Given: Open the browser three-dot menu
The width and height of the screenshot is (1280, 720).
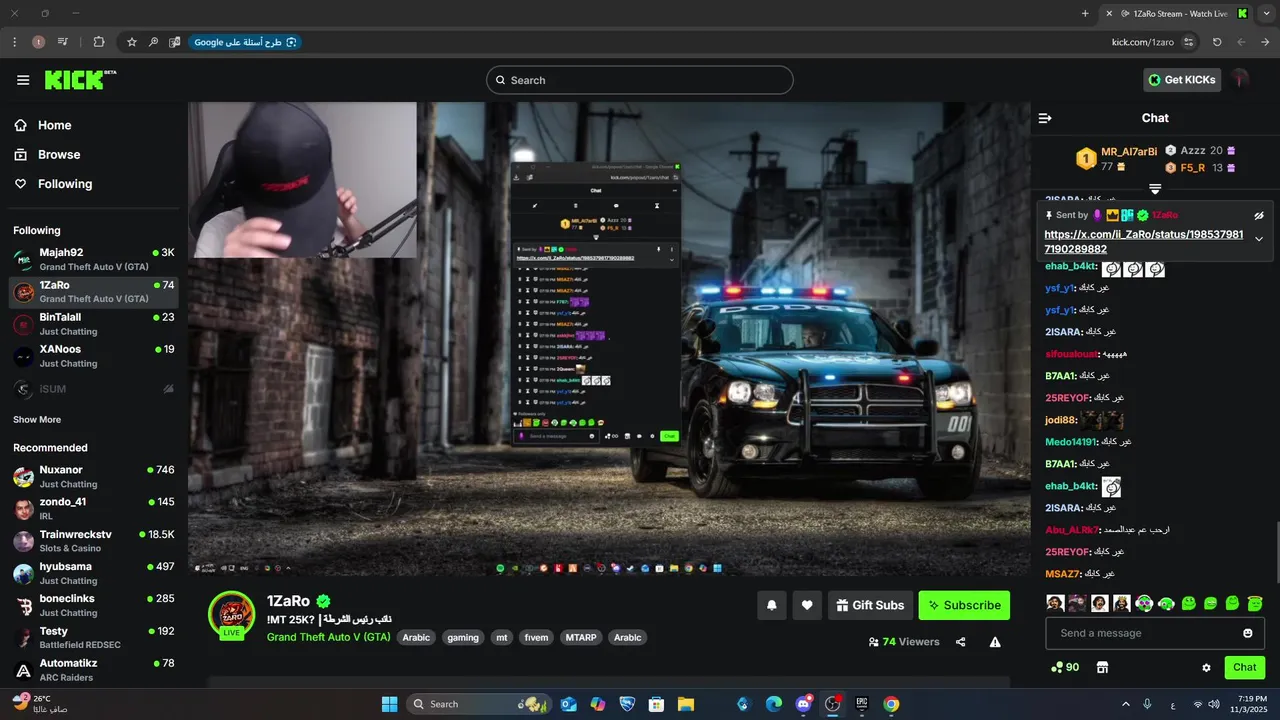Looking at the screenshot, I should [x=14, y=42].
